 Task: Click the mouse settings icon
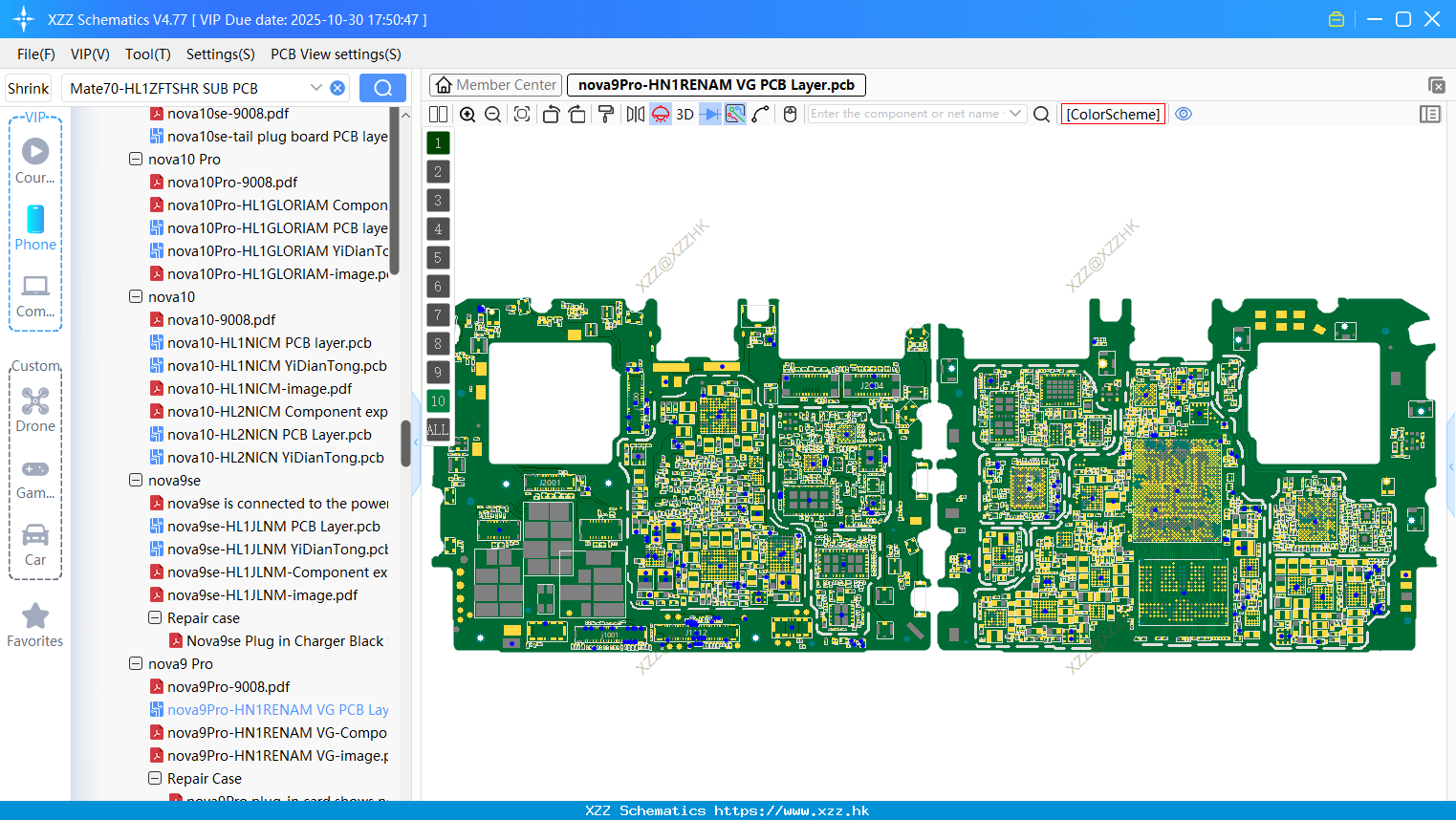point(790,114)
